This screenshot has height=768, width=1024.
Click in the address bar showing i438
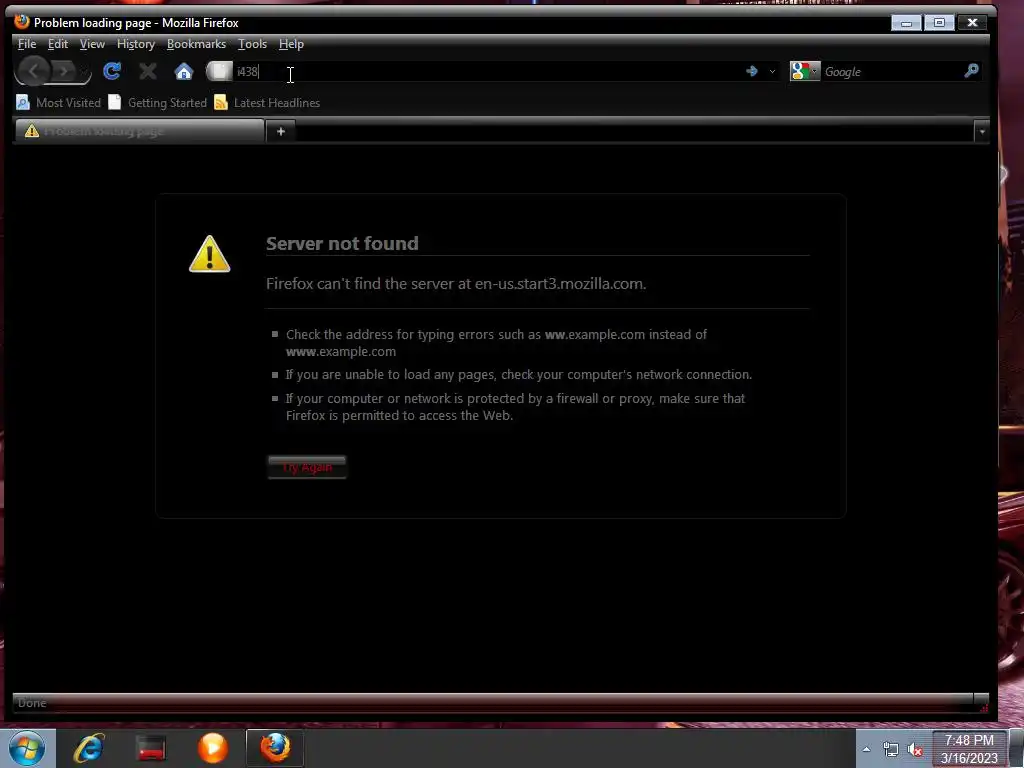[x=488, y=71]
